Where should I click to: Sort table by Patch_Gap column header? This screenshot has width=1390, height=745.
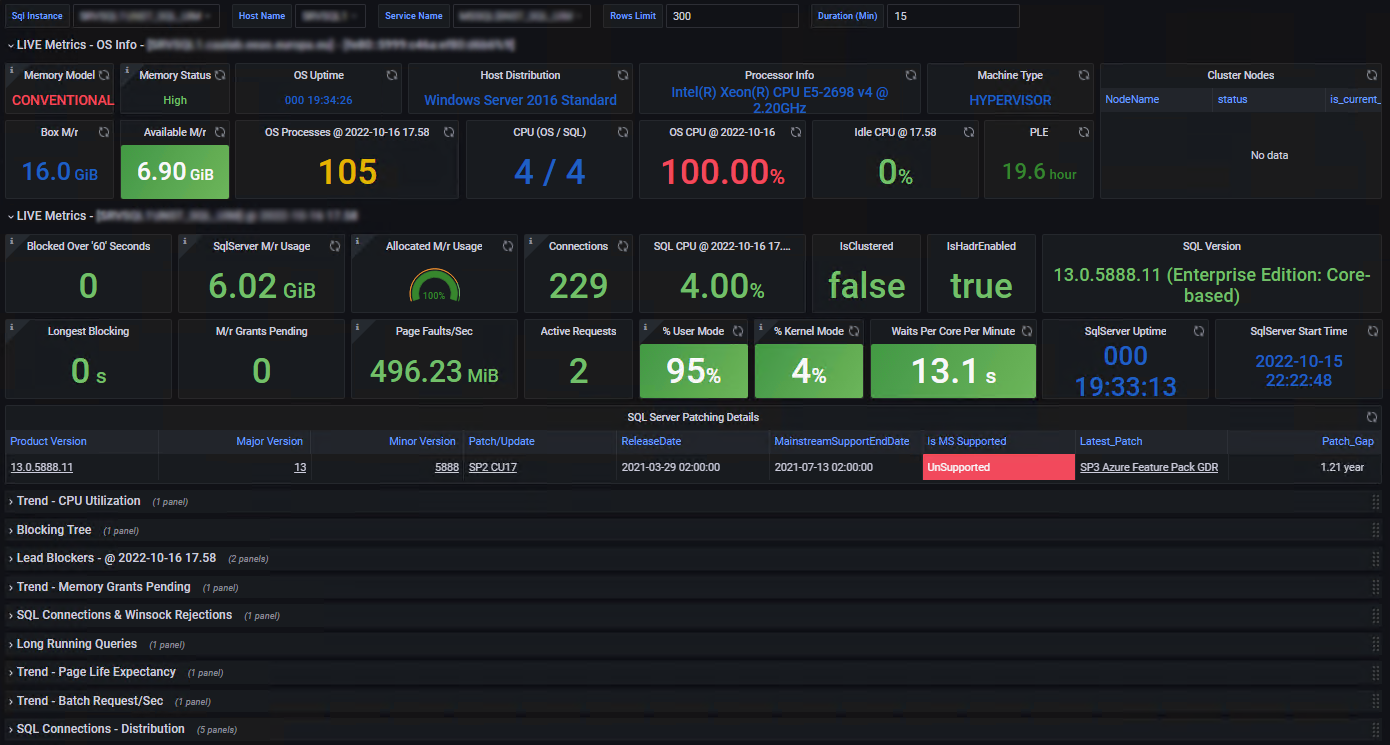(1349, 441)
